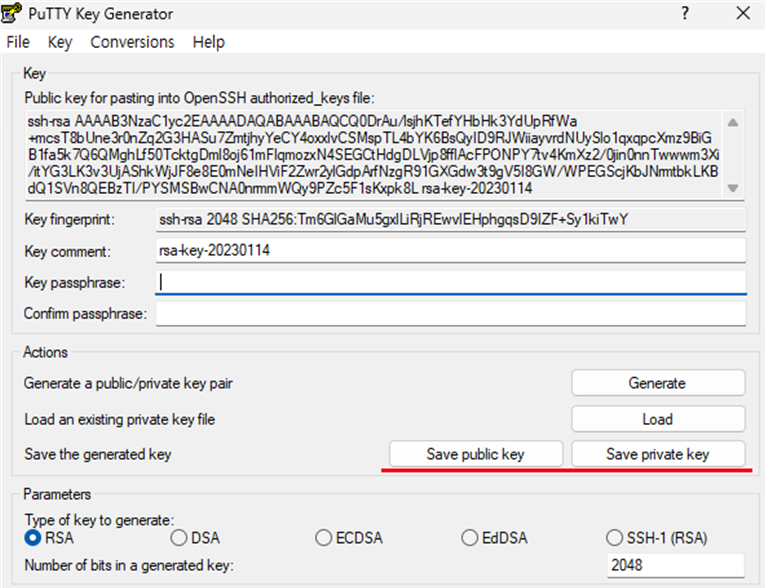Select the EdDSA key type
The image size is (765, 588).
(x=494, y=538)
